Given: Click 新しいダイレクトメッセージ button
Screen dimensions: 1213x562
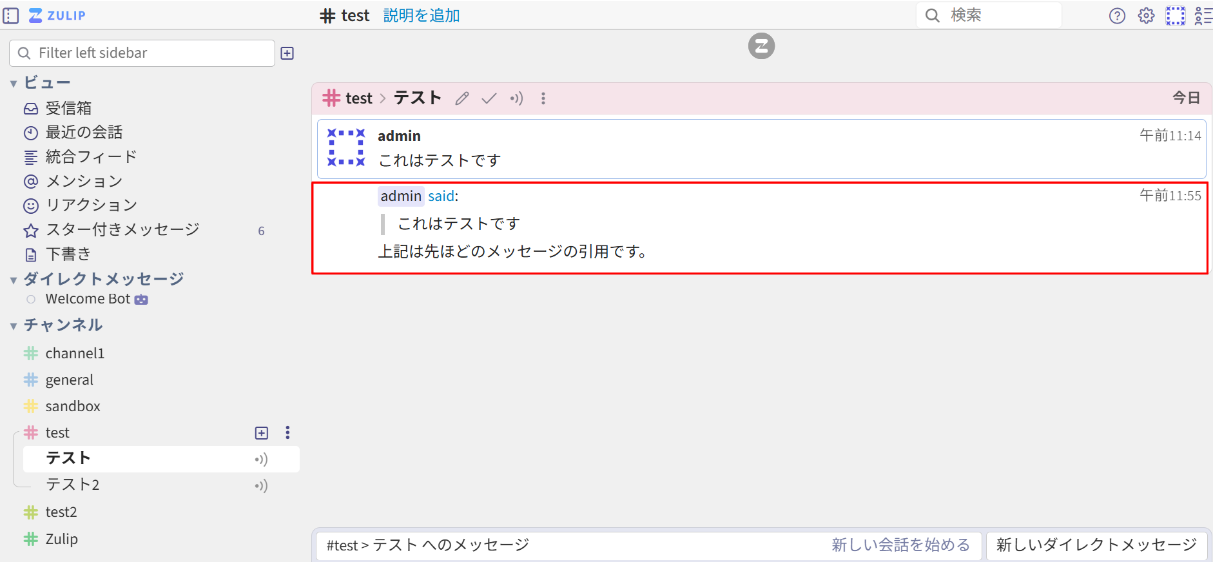Looking at the screenshot, I should pos(1096,545).
